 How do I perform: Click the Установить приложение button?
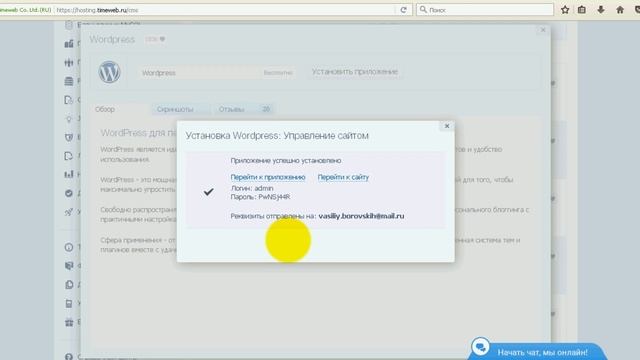click(x=355, y=72)
